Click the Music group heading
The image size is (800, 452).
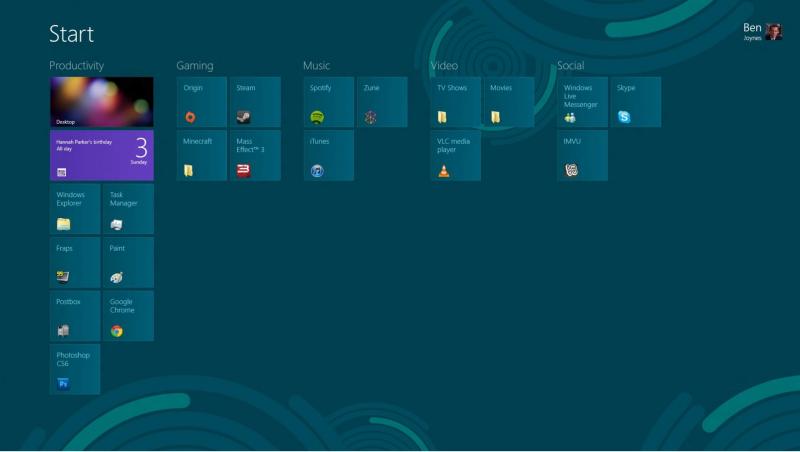click(x=316, y=66)
